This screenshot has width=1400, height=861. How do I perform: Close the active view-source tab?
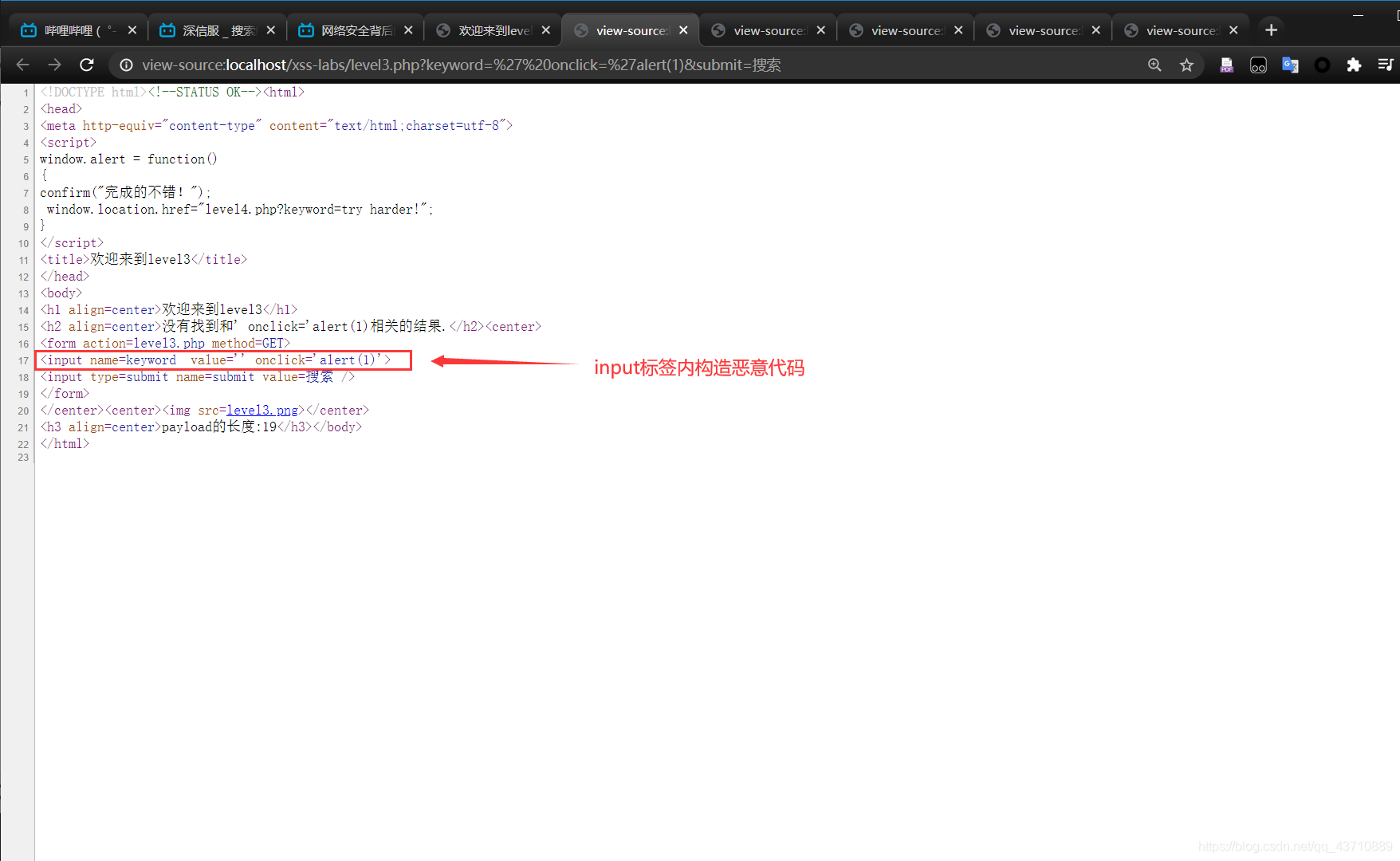683,30
